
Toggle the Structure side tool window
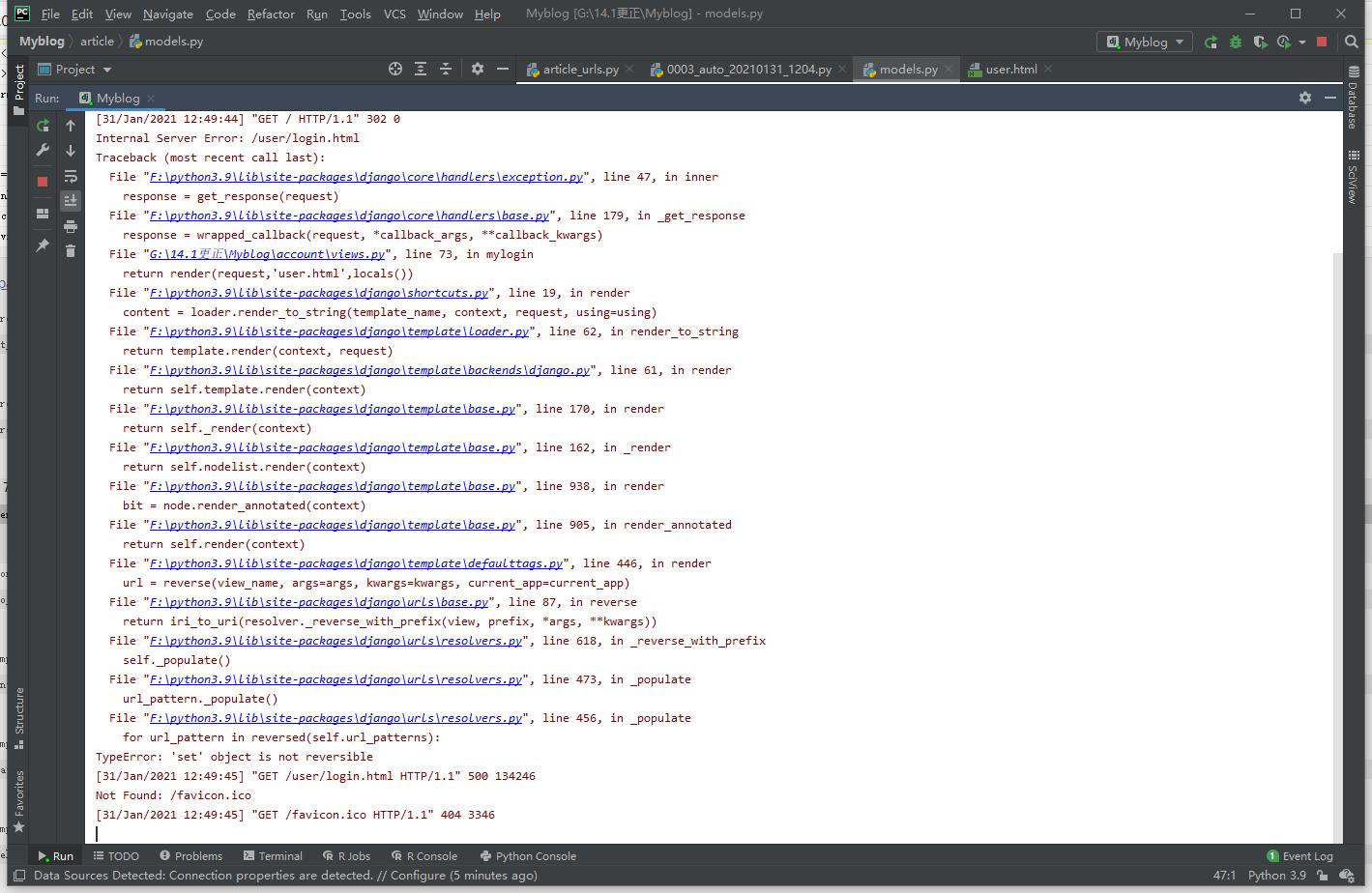(18, 719)
